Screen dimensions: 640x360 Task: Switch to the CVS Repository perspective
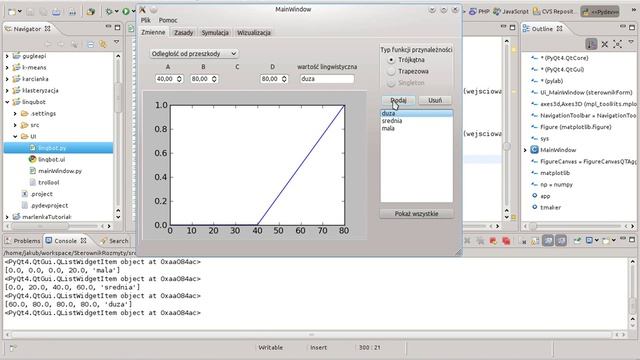coord(555,11)
